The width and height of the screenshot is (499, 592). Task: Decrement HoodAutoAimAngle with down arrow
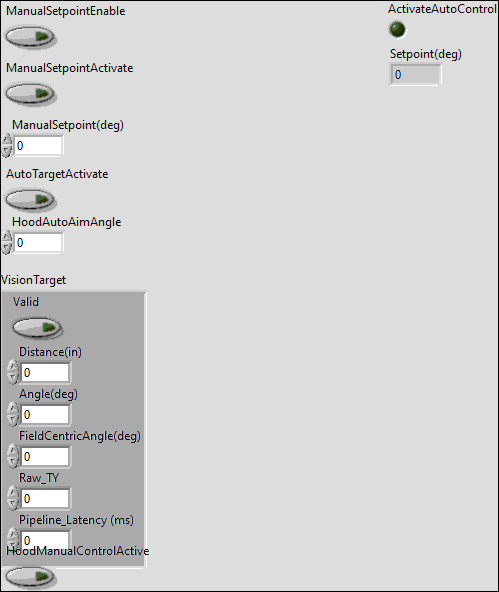pos(7,248)
